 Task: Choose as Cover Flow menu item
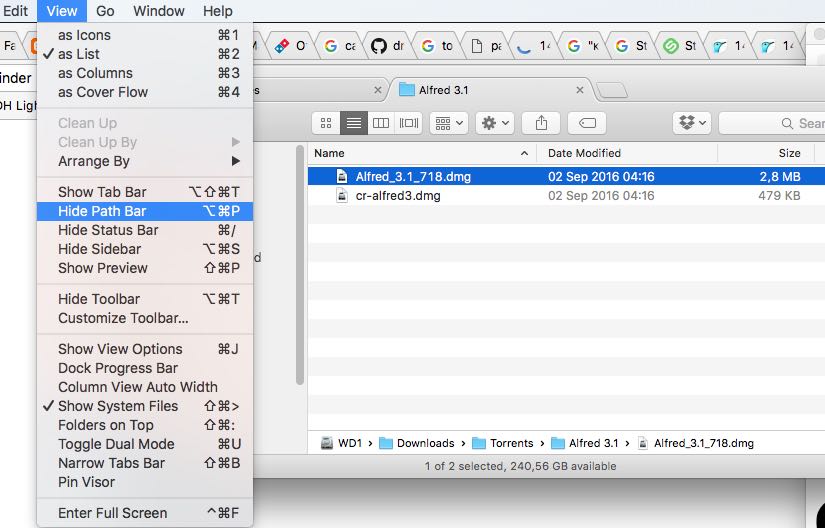click(x=145, y=92)
